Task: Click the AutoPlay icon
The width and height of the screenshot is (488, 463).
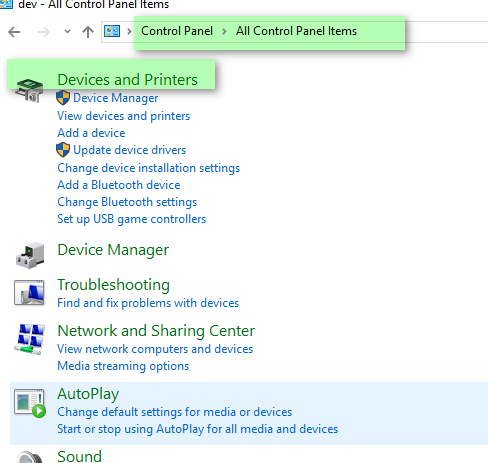Action: tap(29, 403)
